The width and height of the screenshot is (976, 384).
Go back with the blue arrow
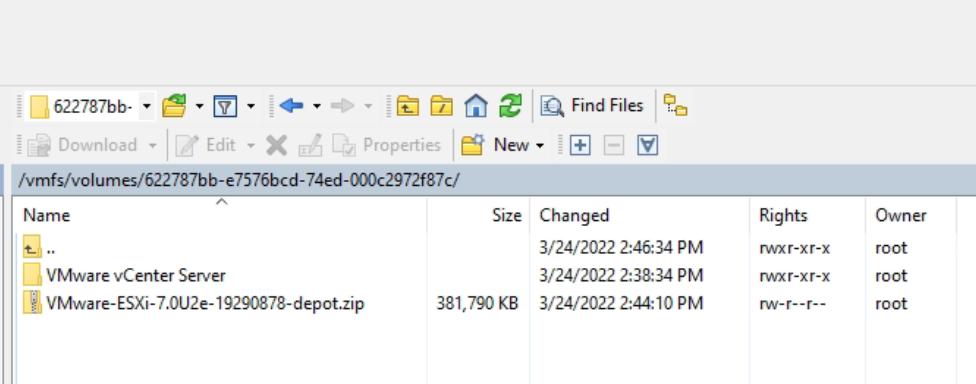click(291, 106)
